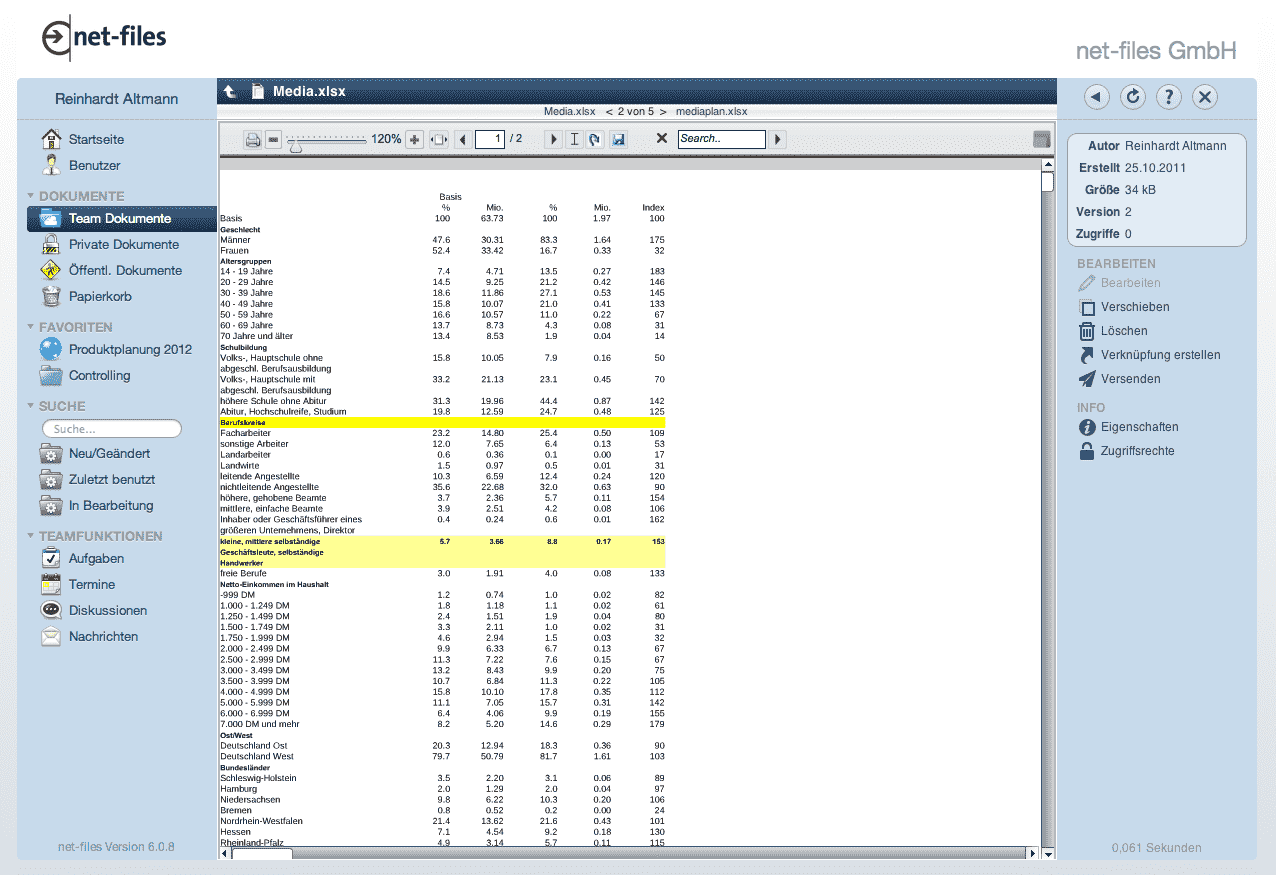The image size is (1276, 875).
Task: Go to next page in viewer
Action: (552, 140)
